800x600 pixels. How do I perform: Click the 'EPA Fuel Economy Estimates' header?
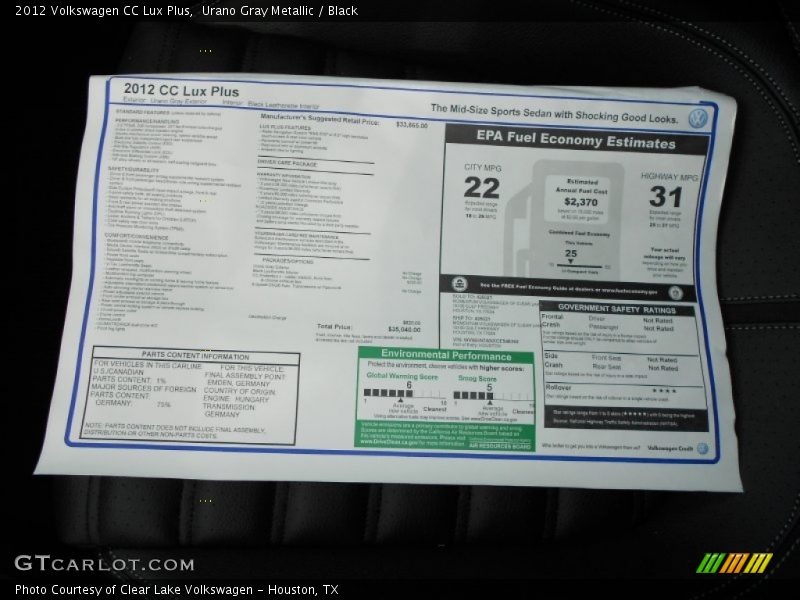click(576, 139)
